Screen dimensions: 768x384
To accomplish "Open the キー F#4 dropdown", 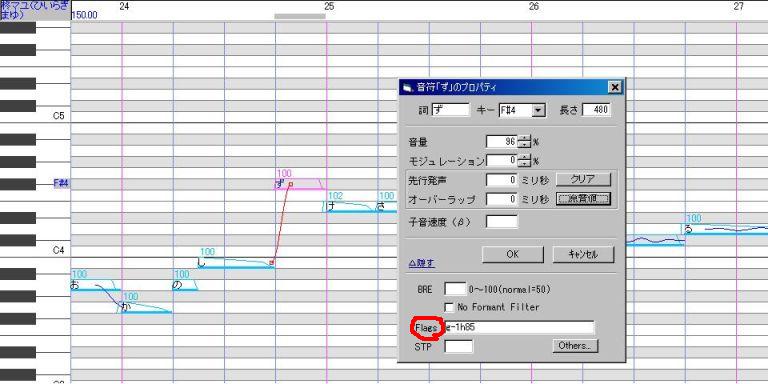I will [539, 110].
